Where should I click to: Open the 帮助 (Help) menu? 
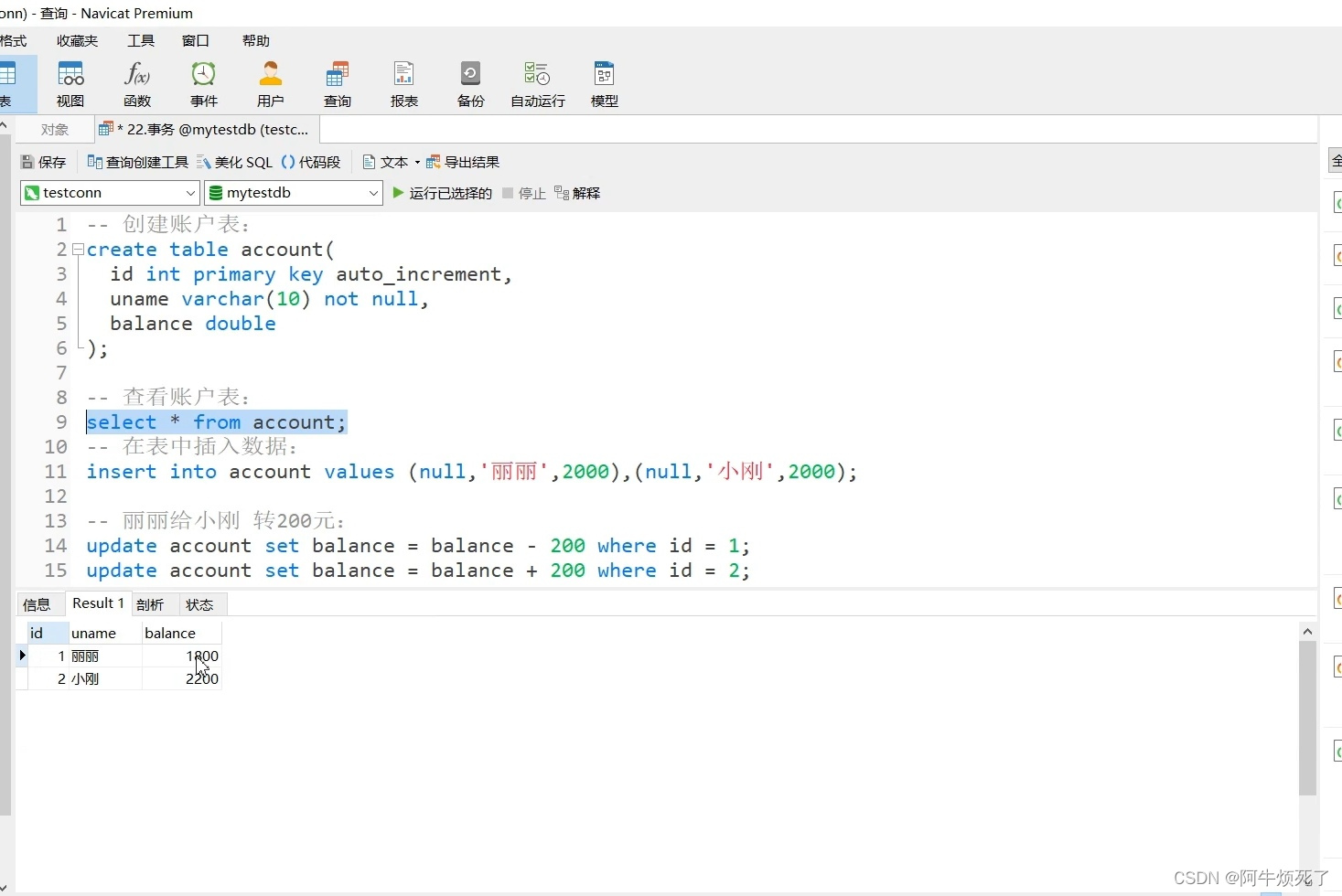(256, 40)
